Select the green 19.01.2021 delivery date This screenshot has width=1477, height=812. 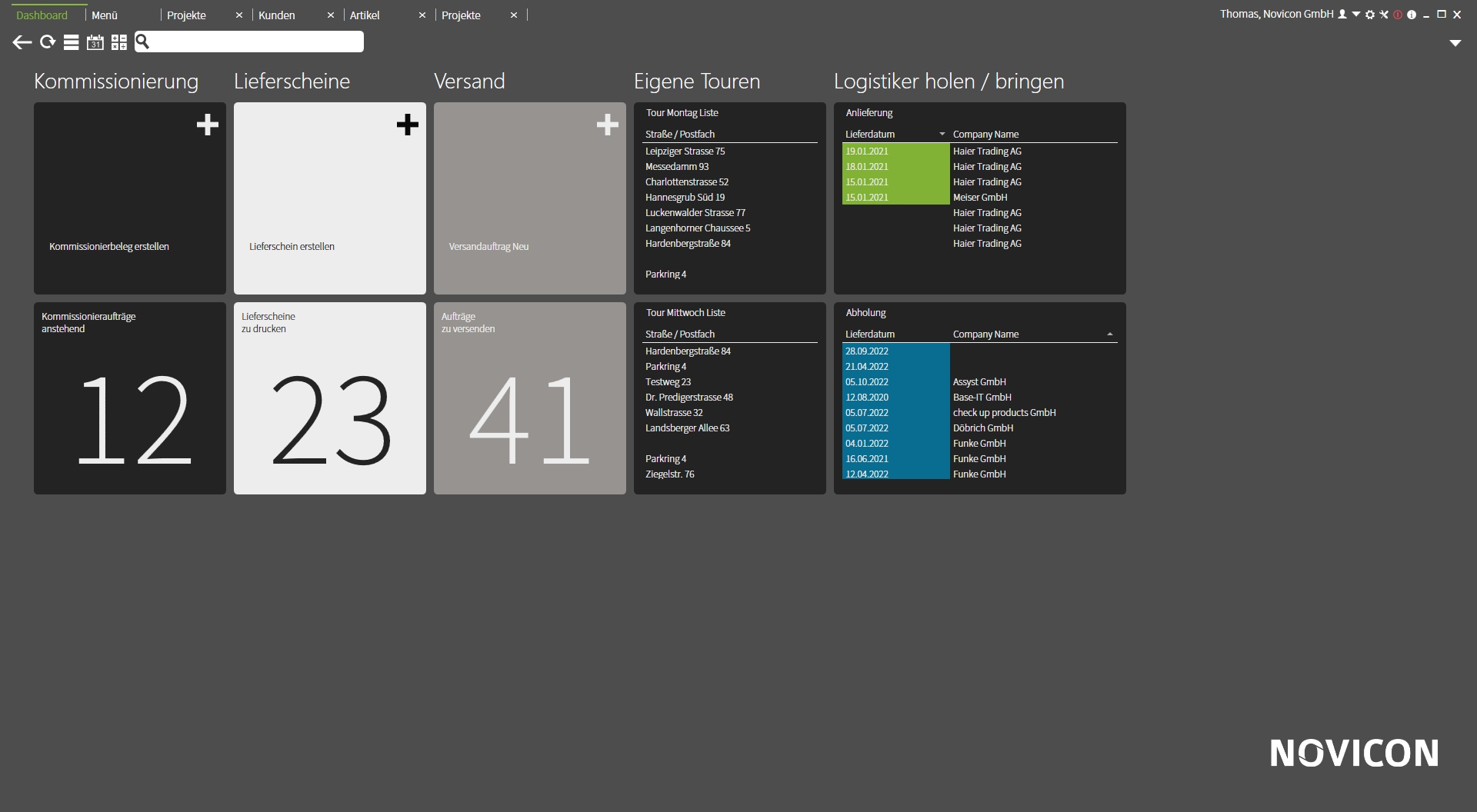pyautogui.click(x=896, y=151)
